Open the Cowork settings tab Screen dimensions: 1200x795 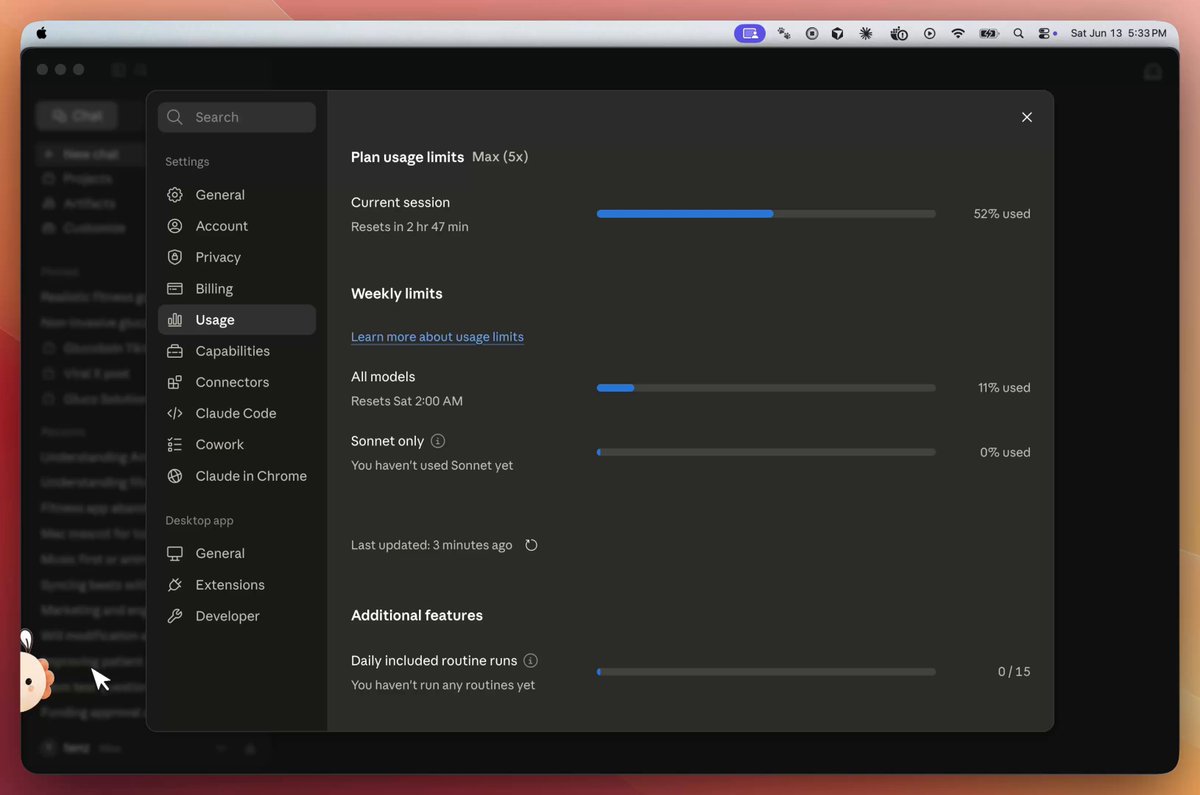[x=237, y=444]
